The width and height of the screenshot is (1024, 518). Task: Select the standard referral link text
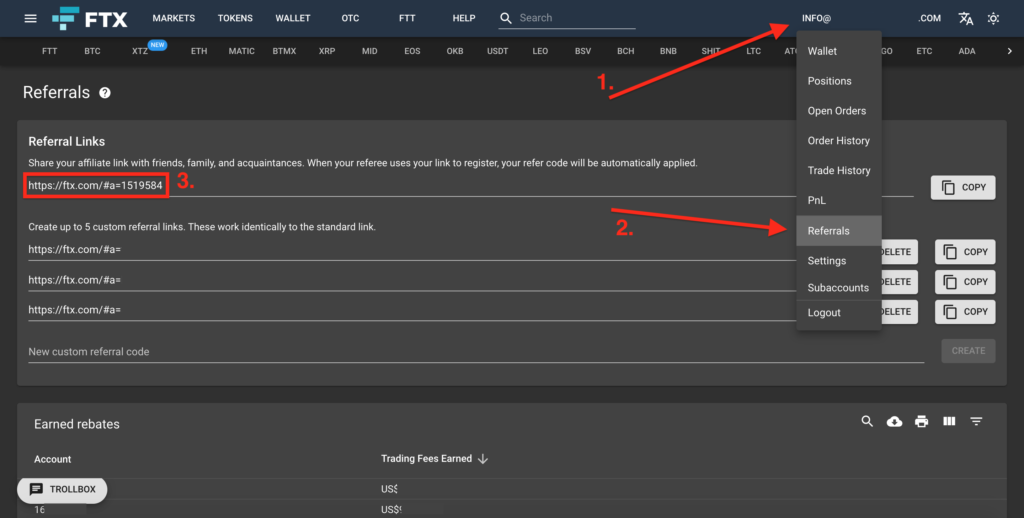click(x=95, y=186)
